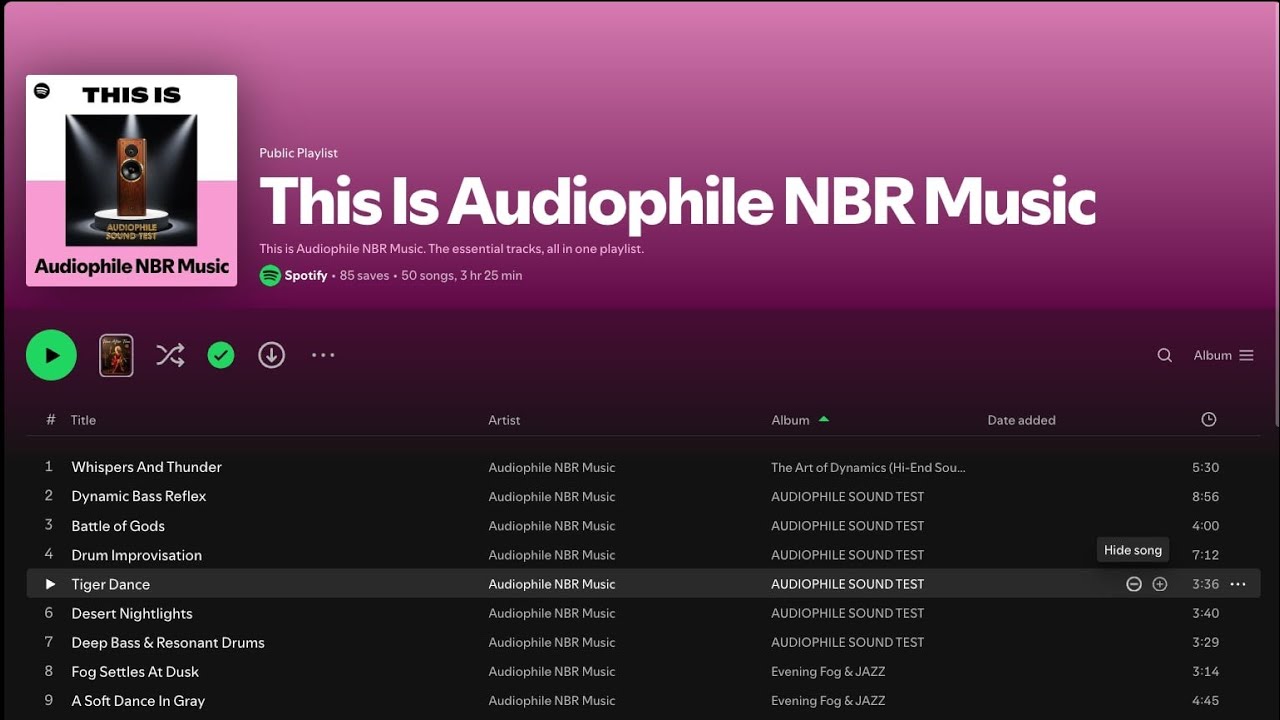
Task: Add Tiger Dance to Liked Songs
Action: [1160, 584]
